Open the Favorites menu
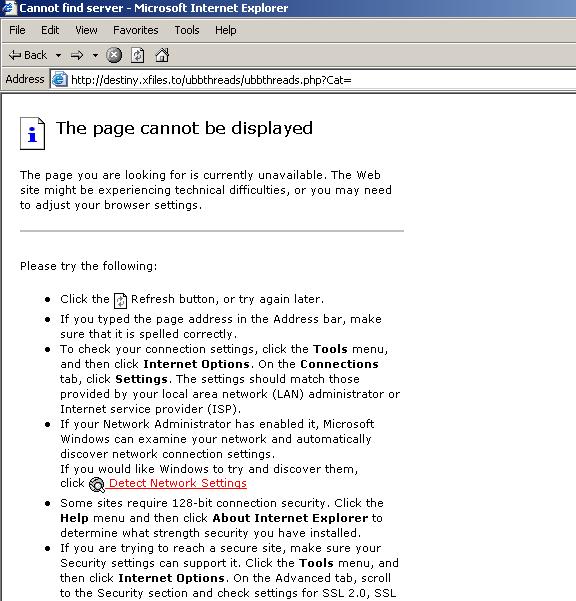The width and height of the screenshot is (576, 601). (136, 30)
